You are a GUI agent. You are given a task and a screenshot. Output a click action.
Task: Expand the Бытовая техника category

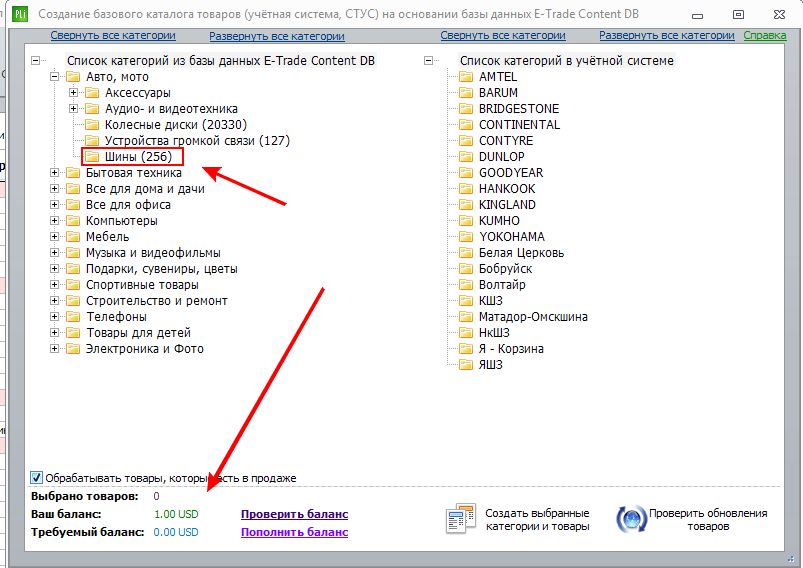(x=54, y=173)
